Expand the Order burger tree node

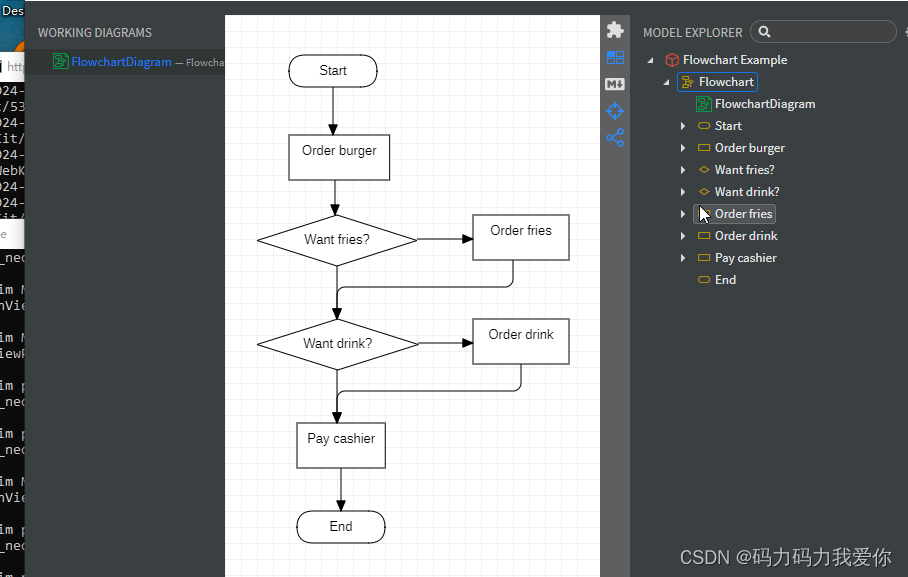tap(683, 148)
